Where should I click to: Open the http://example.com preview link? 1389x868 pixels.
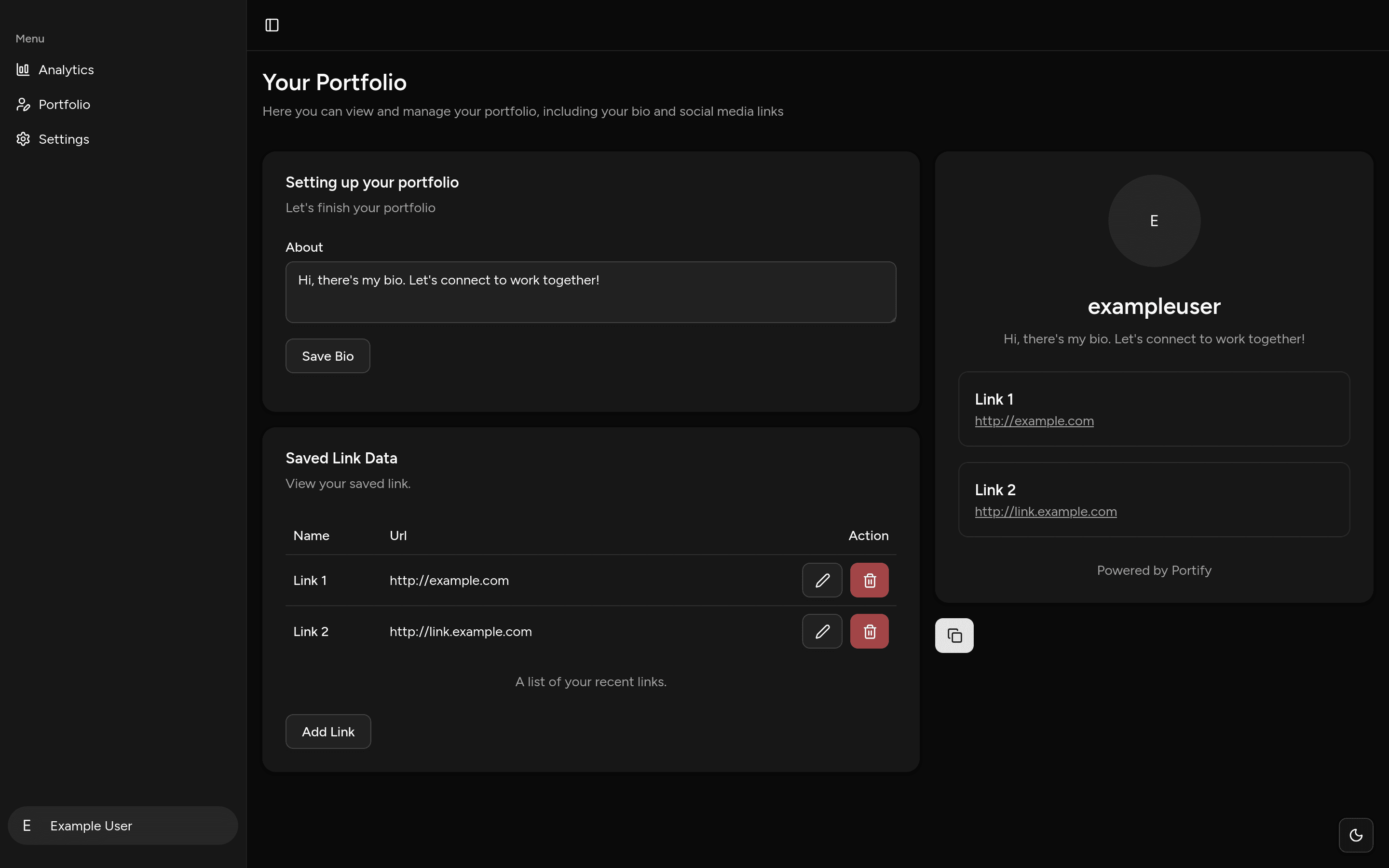pyautogui.click(x=1034, y=421)
